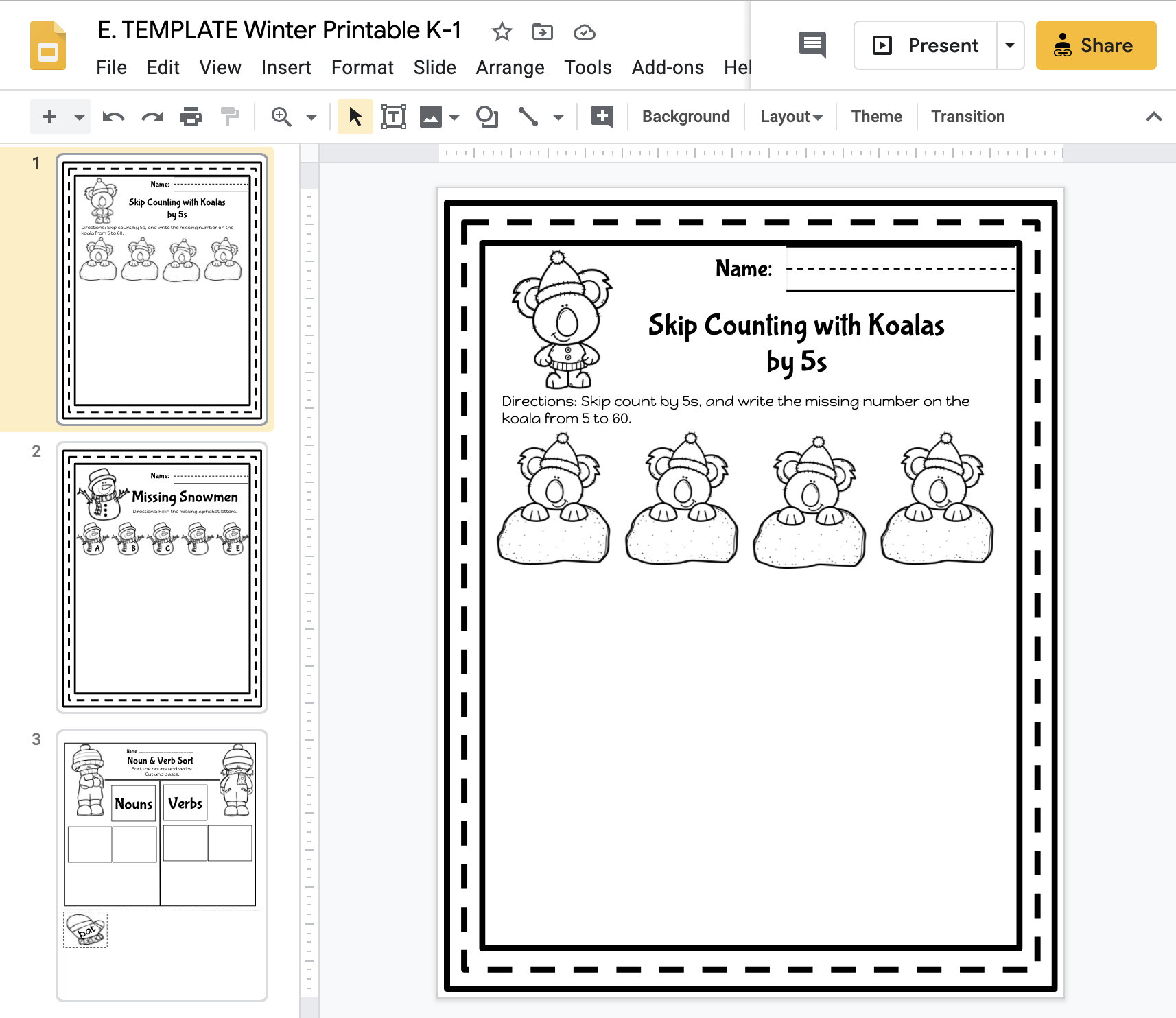Select the text box tool
This screenshot has height=1018, width=1176.
pos(394,117)
